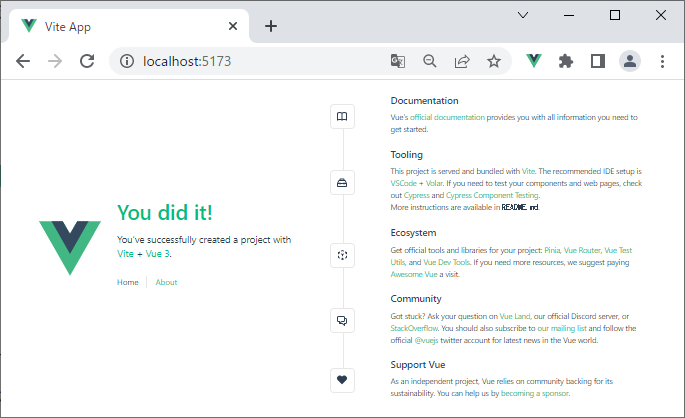
Task: Click the Vue favicon on the tab
Action: (x=29, y=26)
